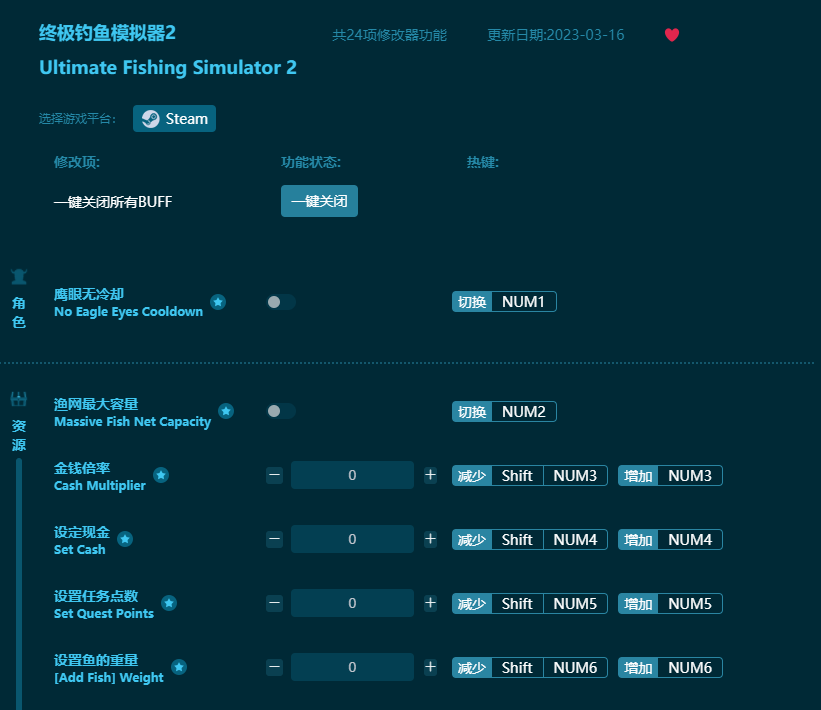This screenshot has height=710, width=821.
Task: Click star icon next to Set Quest Points
Action: tap(169, 603)
